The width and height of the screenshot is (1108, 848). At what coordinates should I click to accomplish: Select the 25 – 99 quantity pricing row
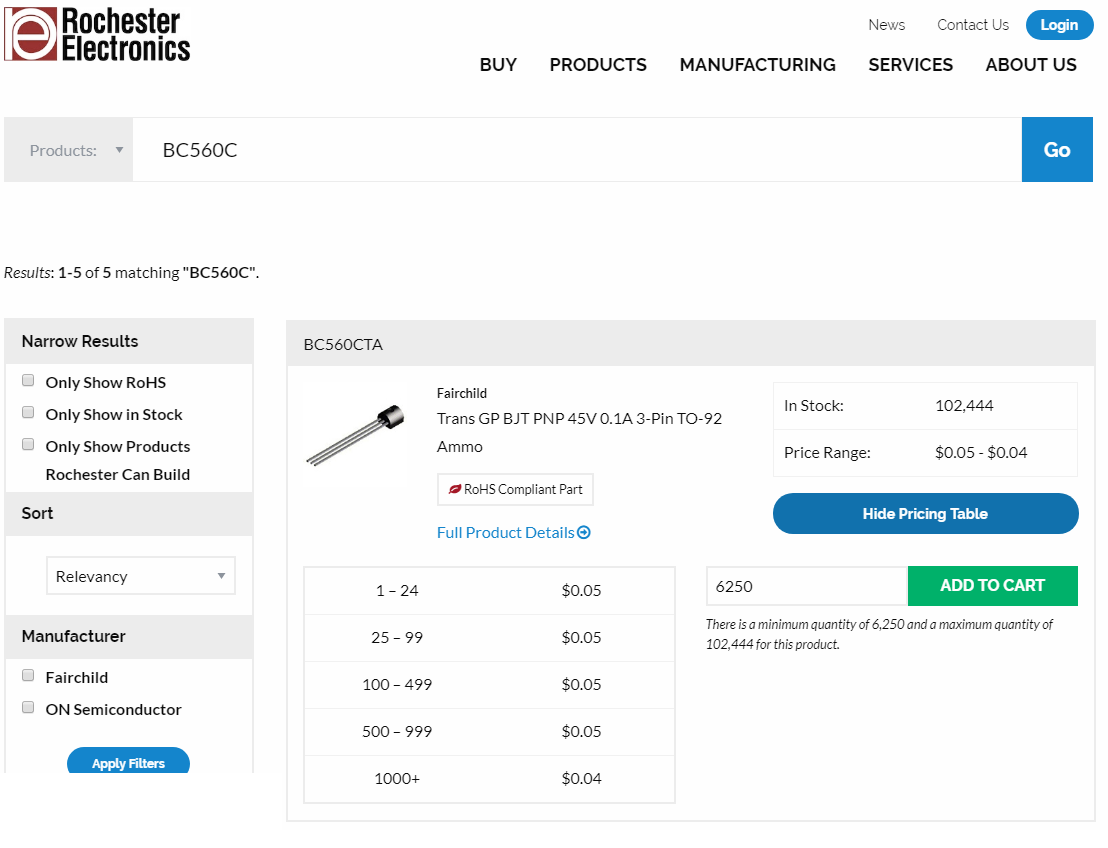point(489,637)
